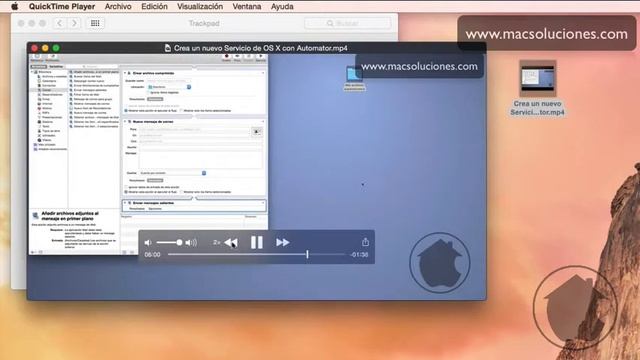Click the fast-forward button in player controls
Screen dimensions: 640x360
[282, 242]
